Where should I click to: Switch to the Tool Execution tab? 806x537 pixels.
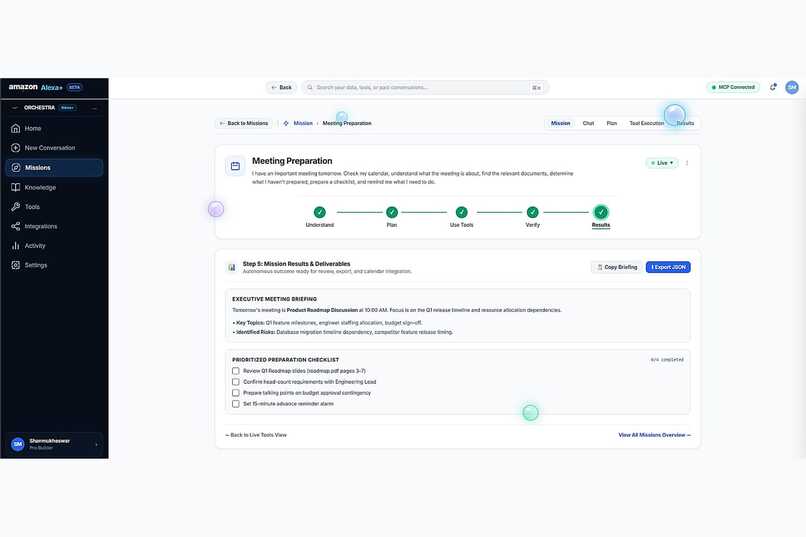(647, 123)
